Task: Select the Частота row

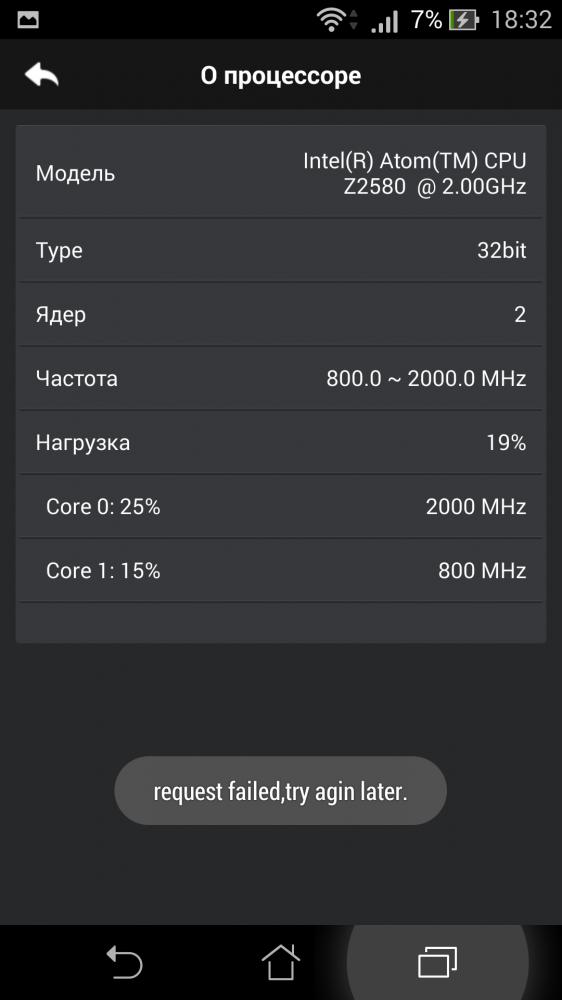Action: click(x=281, y=378)
